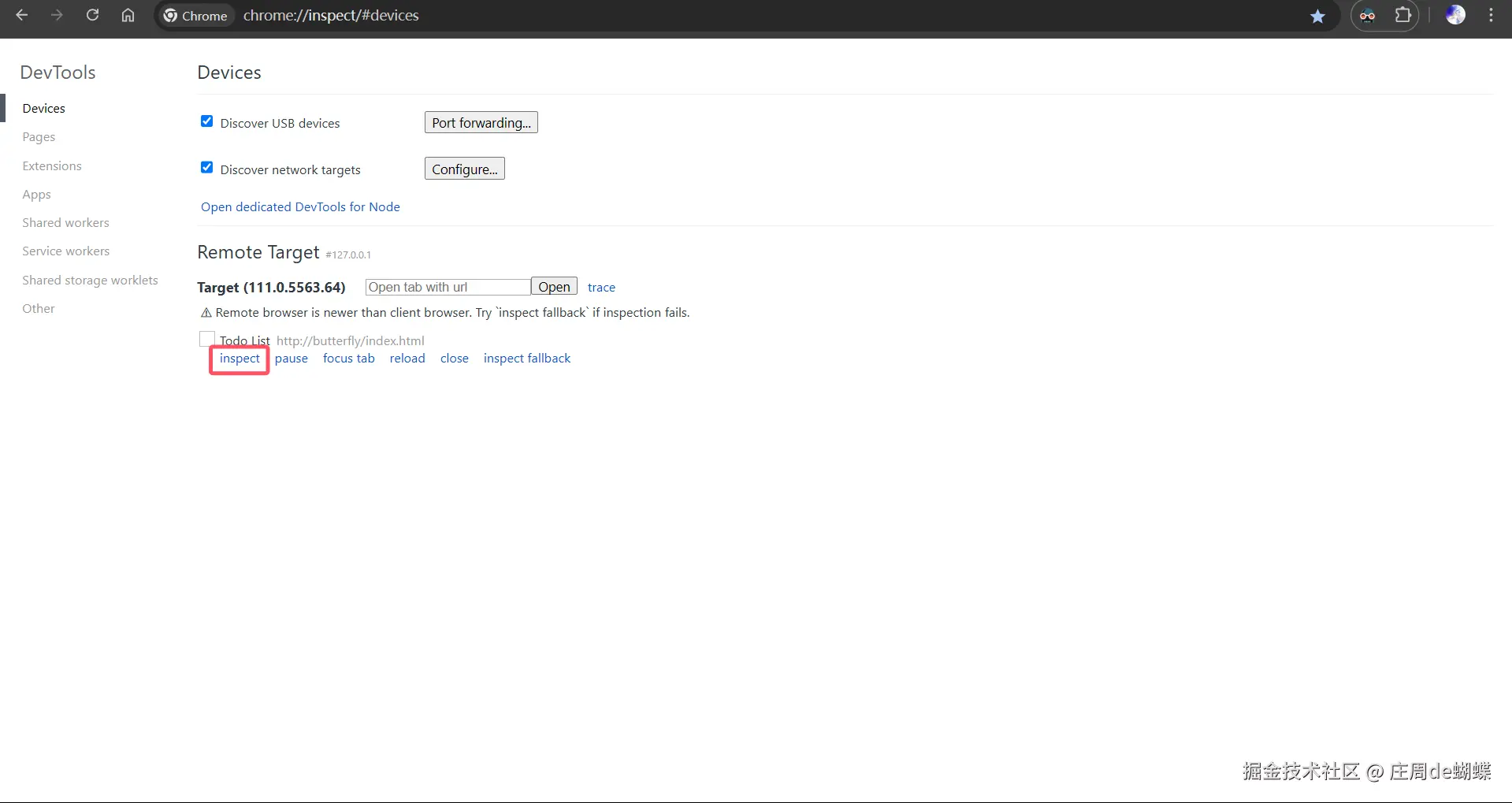This screenshot has width=1512, height=803.
Task: Go to the Apps sidebar tab
Action: point(36,195)
